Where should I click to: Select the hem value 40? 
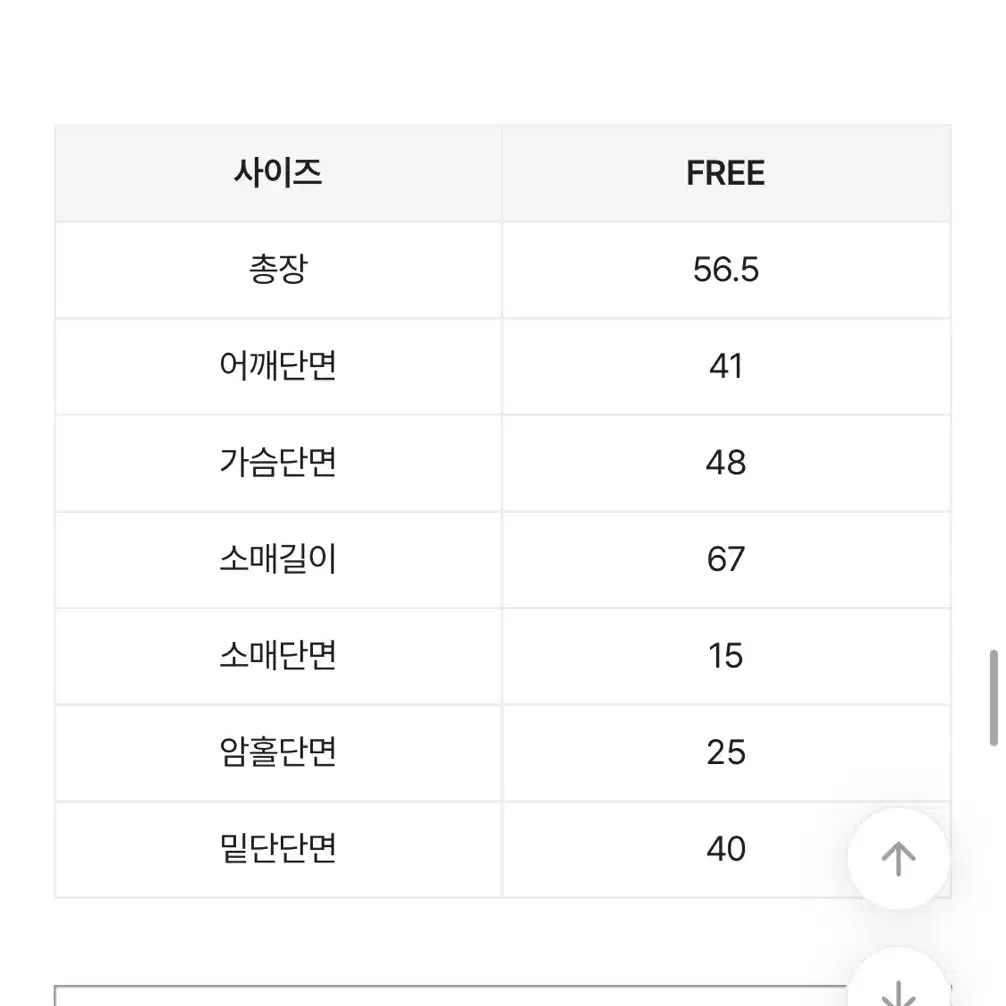point(726,849)
